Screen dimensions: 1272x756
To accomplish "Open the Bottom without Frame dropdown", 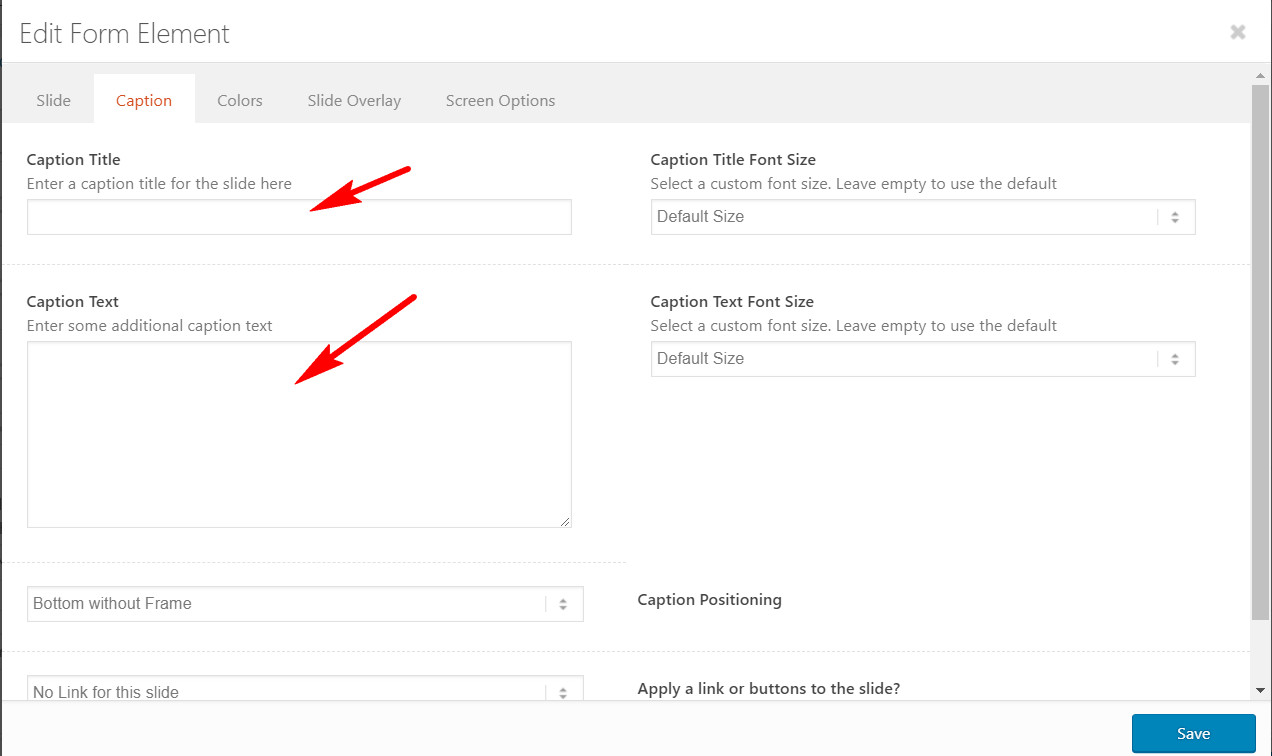I will [x=305, y=604].
